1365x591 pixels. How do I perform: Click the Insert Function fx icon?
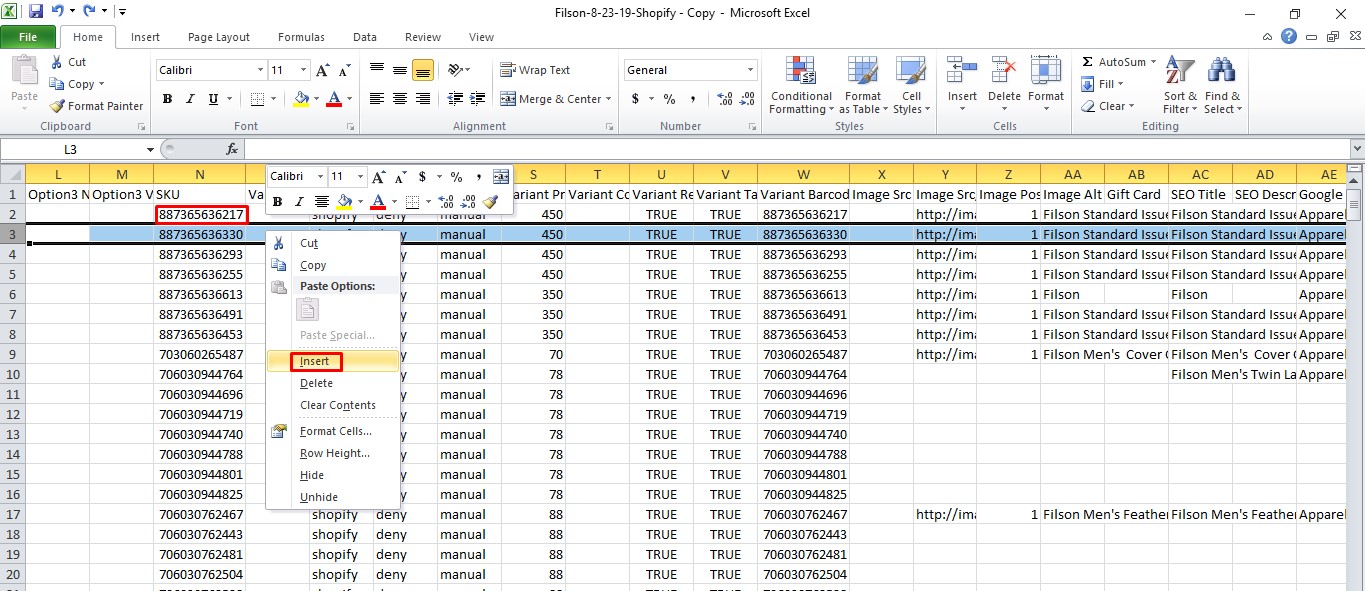pyautogui.click(x=232, y=149)
